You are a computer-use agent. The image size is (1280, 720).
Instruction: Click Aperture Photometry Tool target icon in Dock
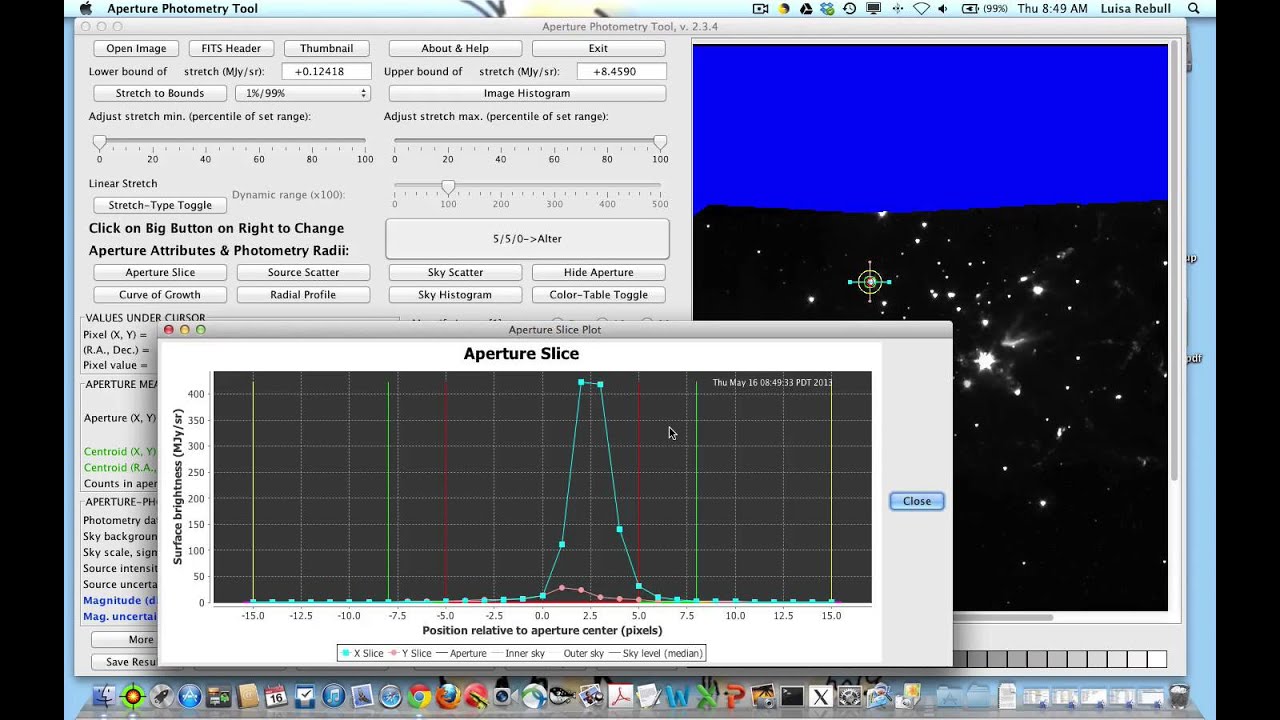(132, 696)
